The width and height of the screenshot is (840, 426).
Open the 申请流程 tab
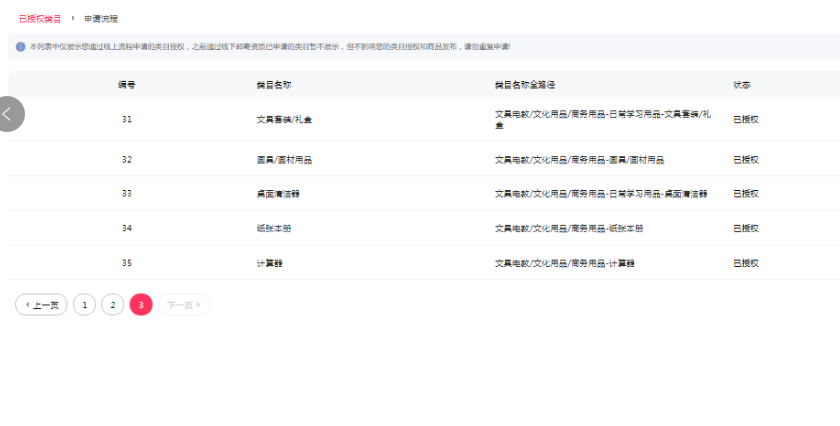[x=101, y=18]
